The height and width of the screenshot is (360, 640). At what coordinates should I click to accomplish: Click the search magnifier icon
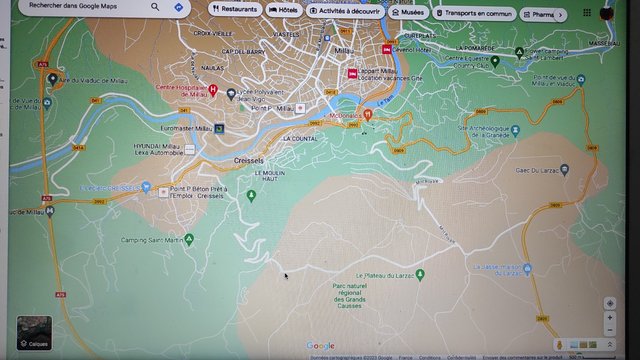tap(155, 7)
